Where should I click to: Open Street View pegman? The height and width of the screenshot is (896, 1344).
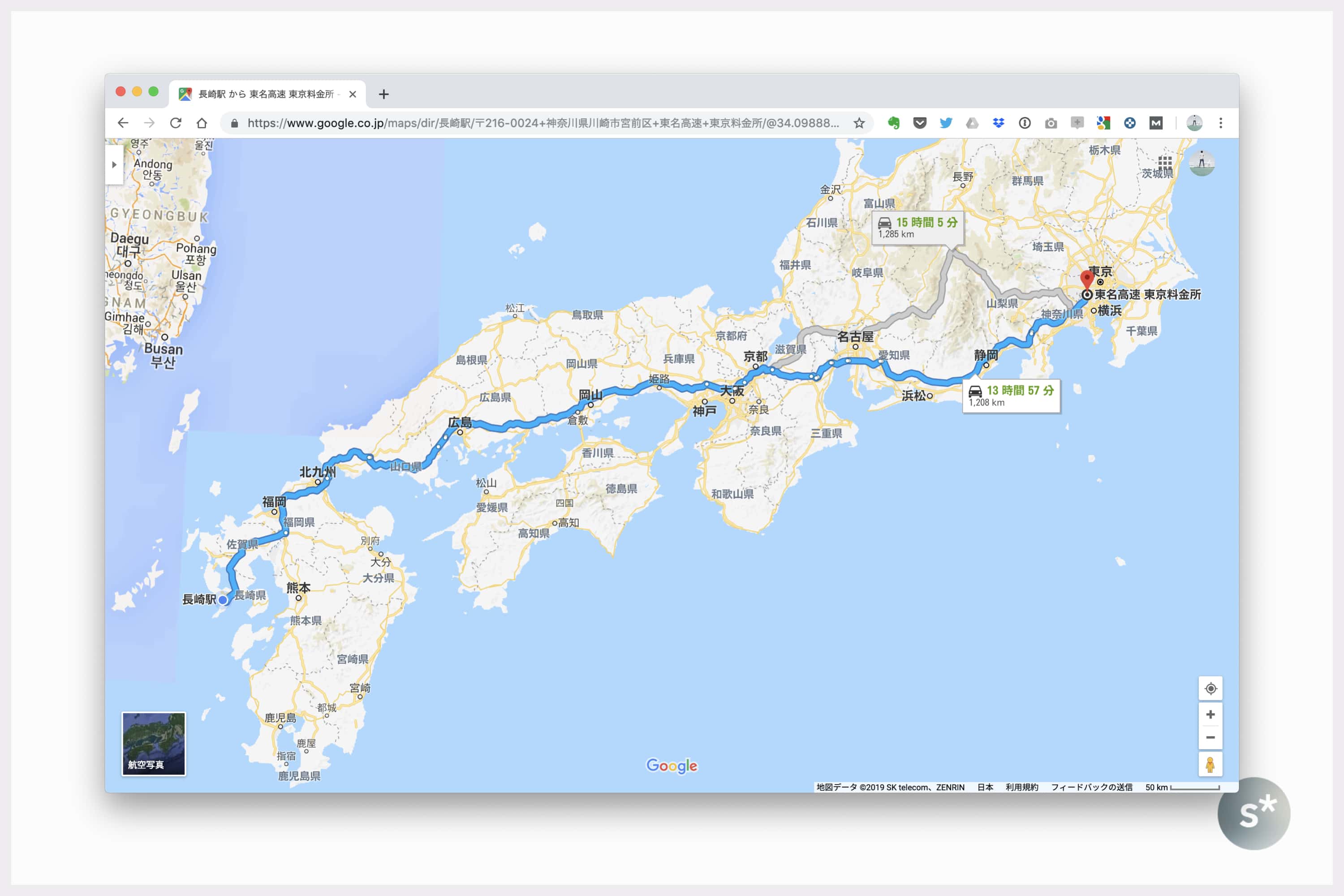point(1210,765)
